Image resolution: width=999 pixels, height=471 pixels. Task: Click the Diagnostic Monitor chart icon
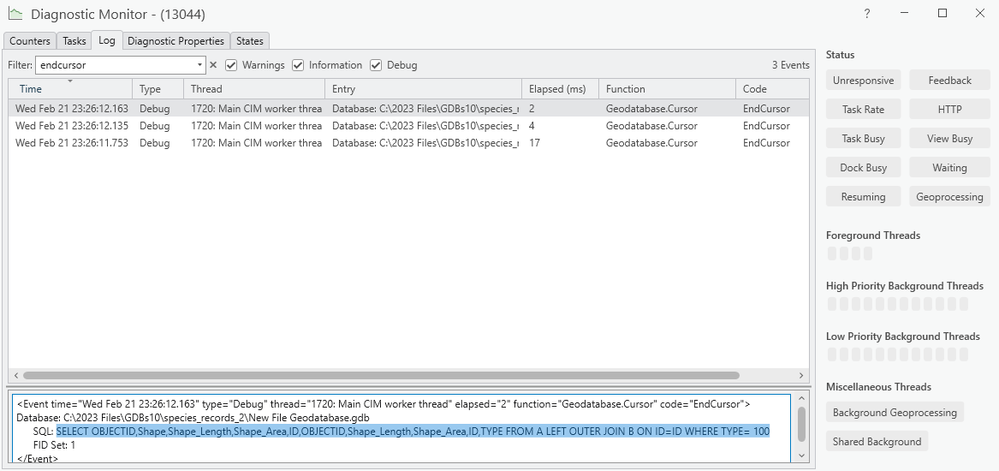tap(15, 13)
